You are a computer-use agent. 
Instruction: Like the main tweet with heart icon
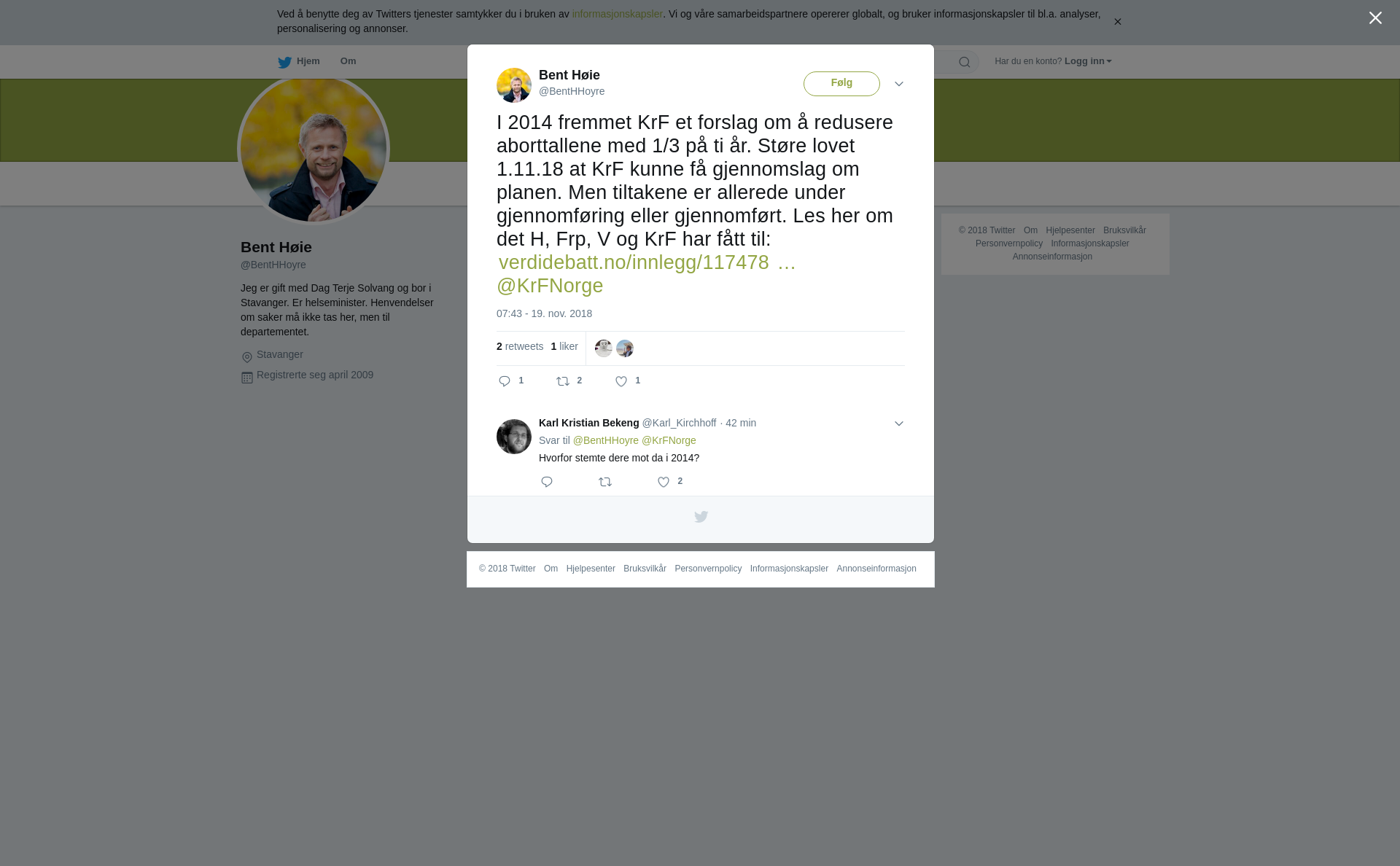621,381
